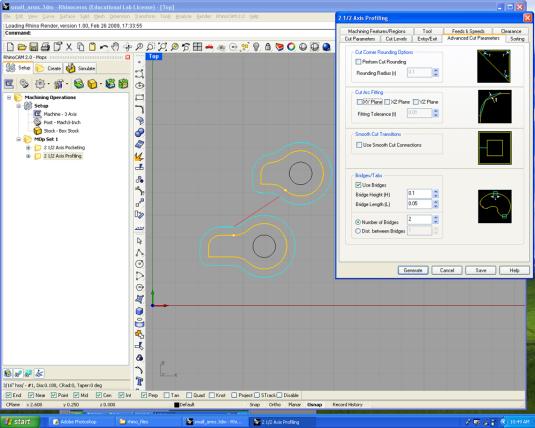Click the Bridge Length spinner arrows

click(435, 204)
